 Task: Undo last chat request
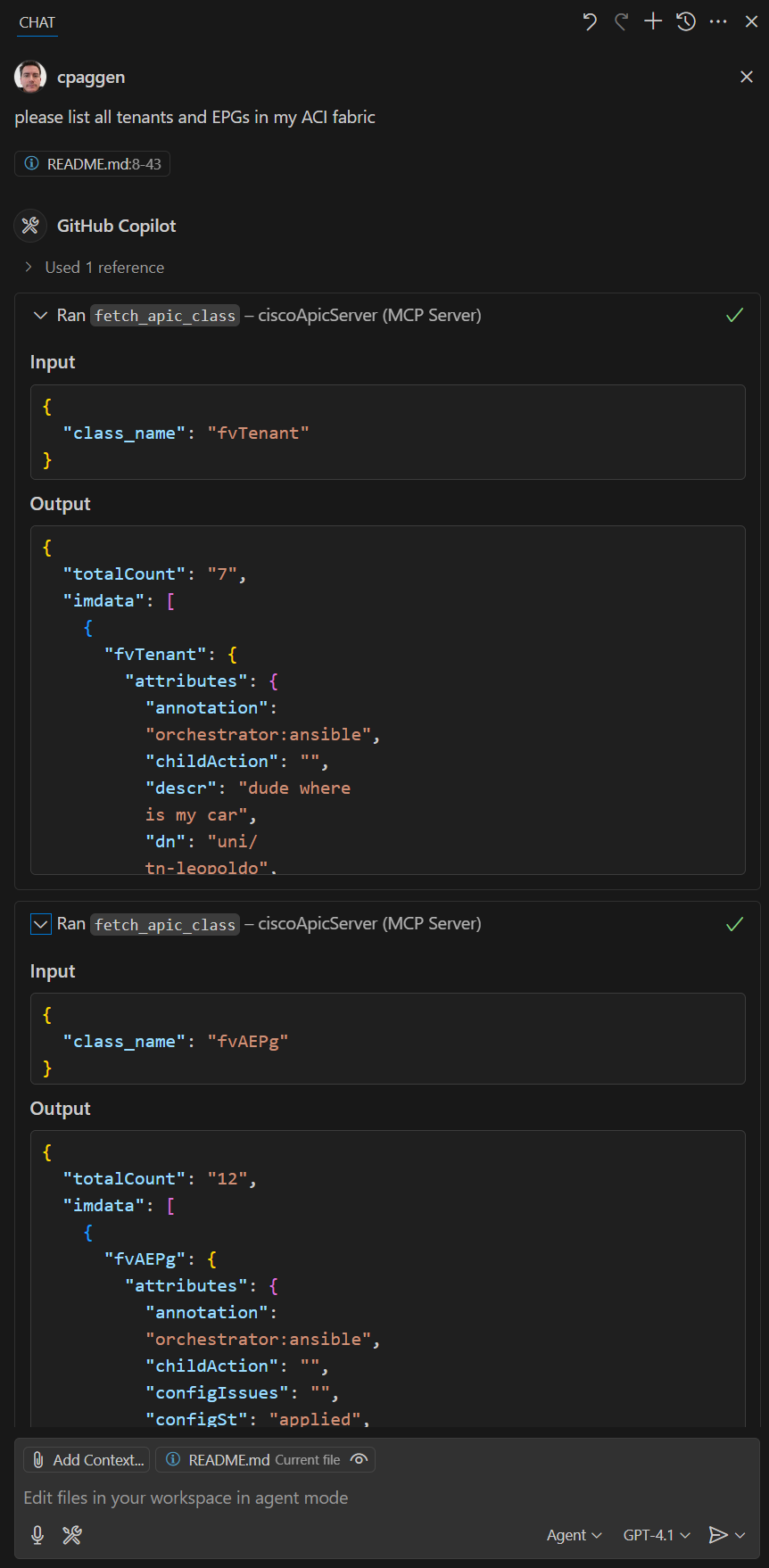click(x=590, y=21)
